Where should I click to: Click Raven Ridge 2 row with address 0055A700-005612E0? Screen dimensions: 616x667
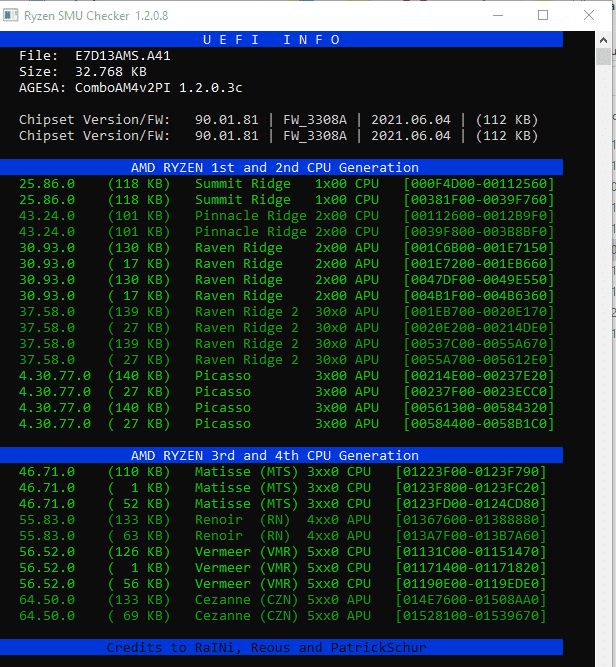point(286,360)
